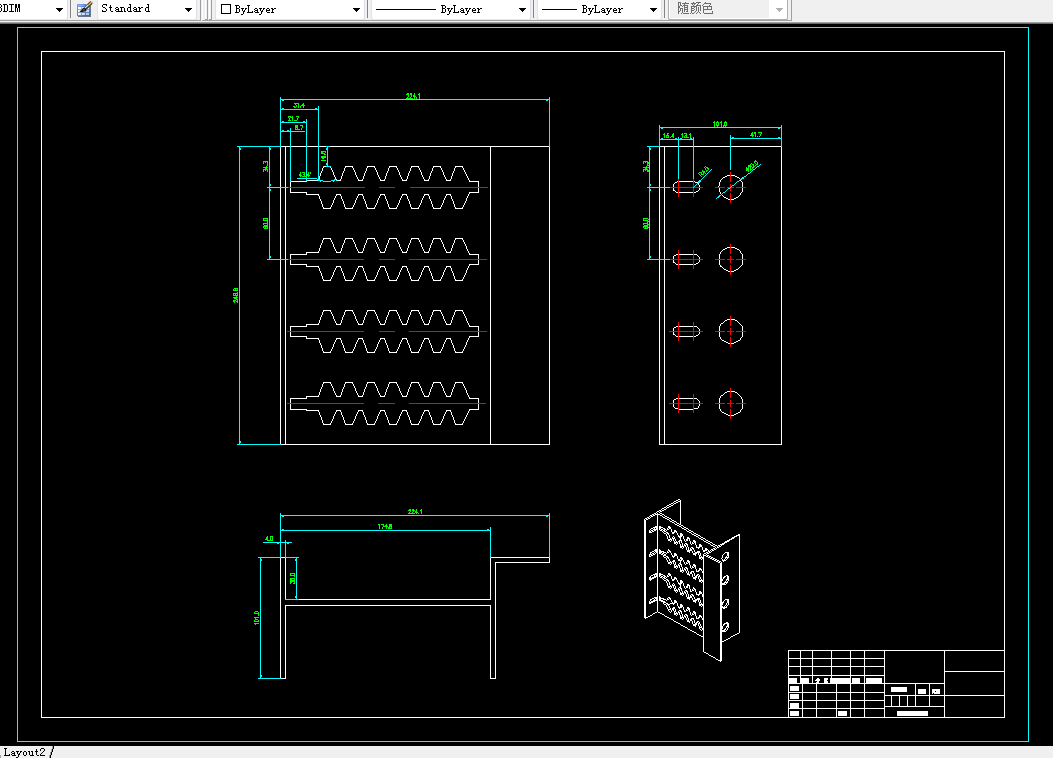Select the 16.4 dimension text
1053x758 pixels.
(x=668, y=136)
